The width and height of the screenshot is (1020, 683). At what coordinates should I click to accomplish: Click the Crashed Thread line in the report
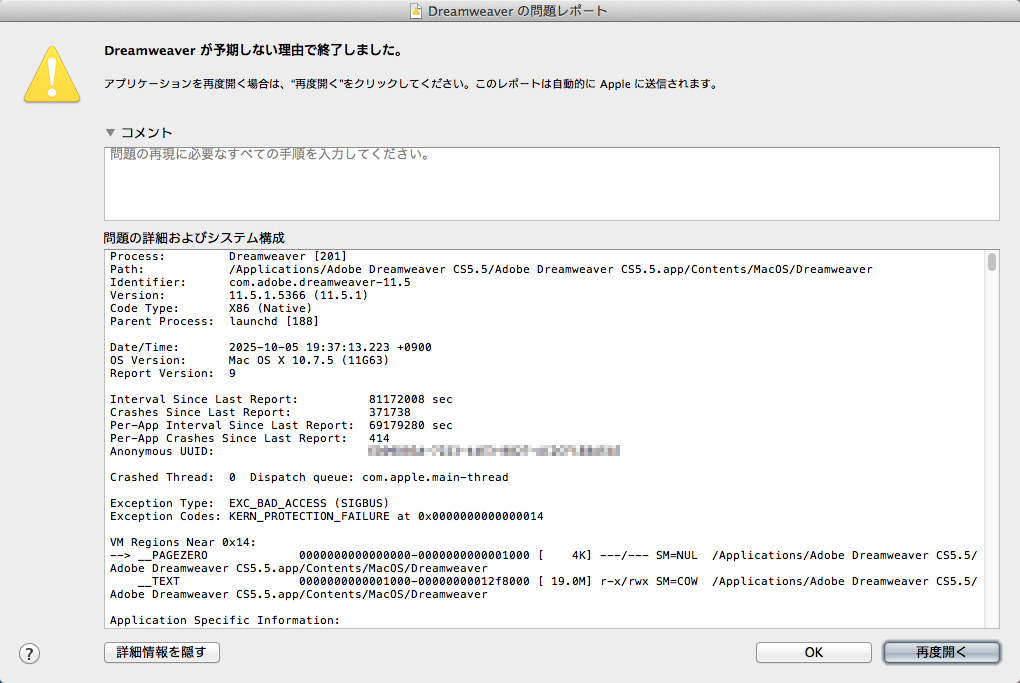point(308,477)
